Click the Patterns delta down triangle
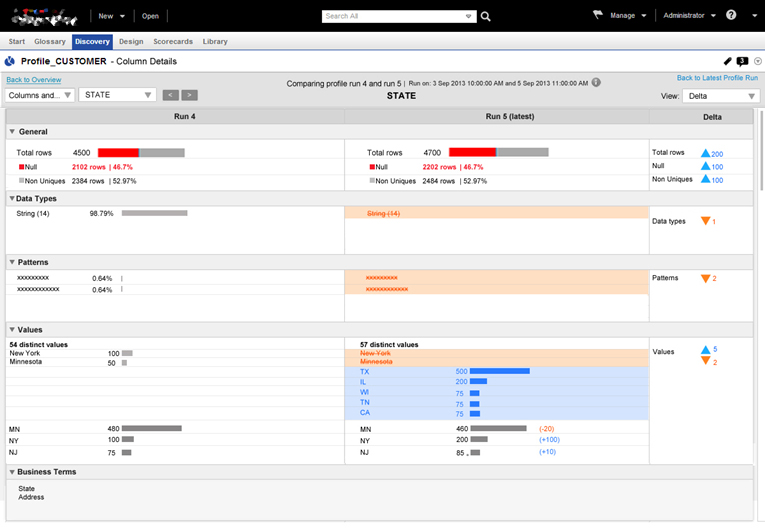 705,278
